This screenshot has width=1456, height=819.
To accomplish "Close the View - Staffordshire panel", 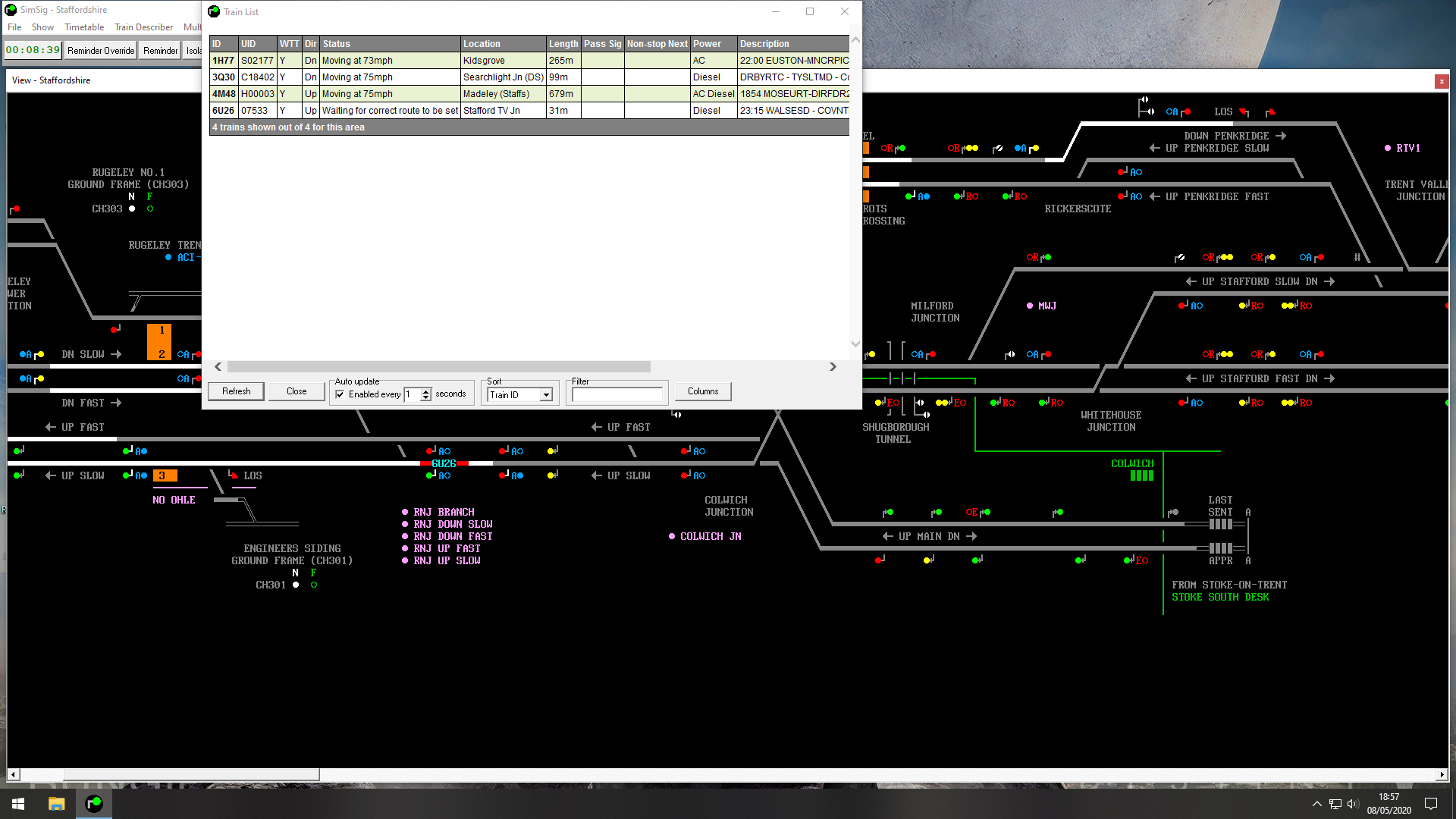I will 1442,81.
